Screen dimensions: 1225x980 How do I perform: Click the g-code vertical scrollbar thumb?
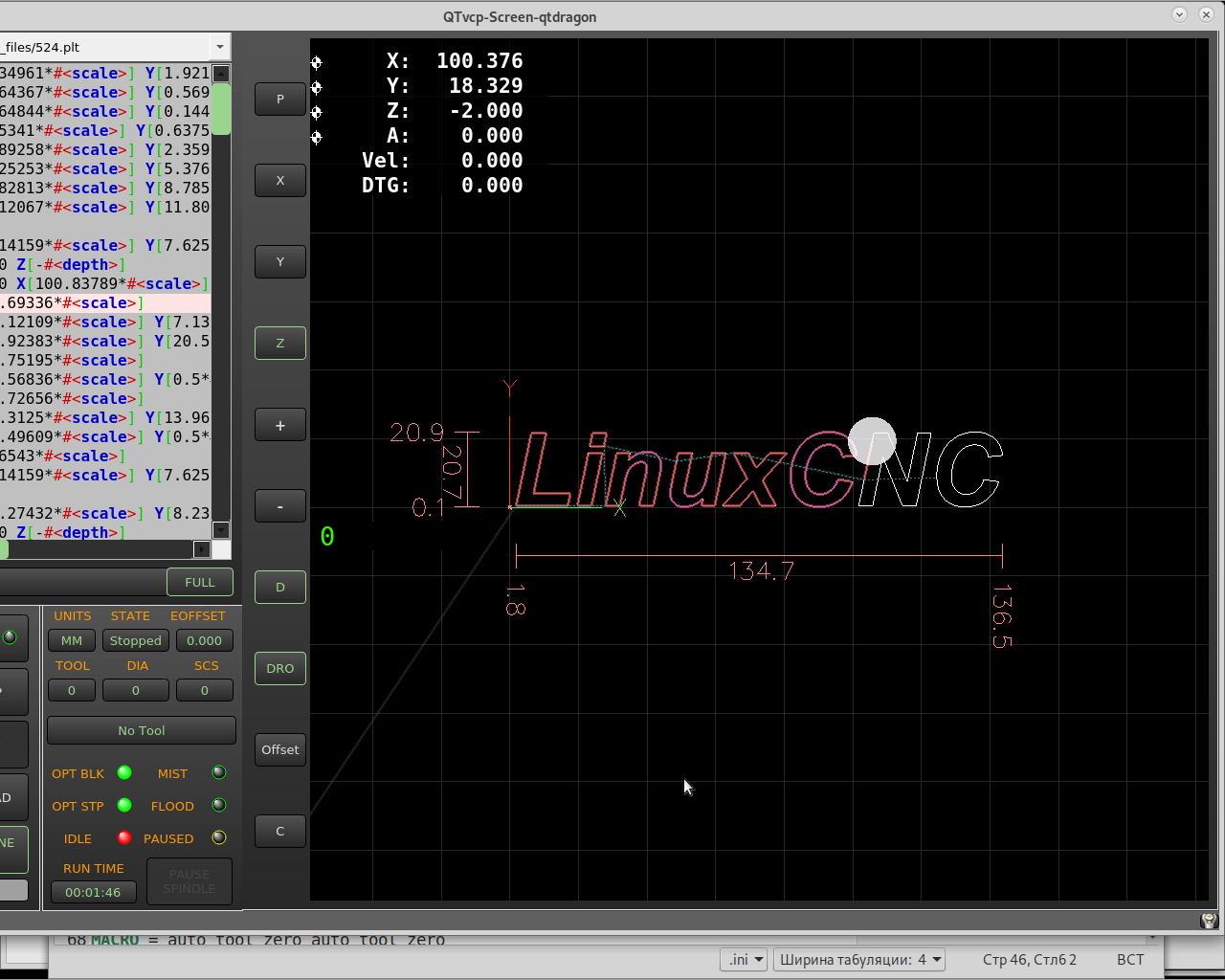pos(221,109)
